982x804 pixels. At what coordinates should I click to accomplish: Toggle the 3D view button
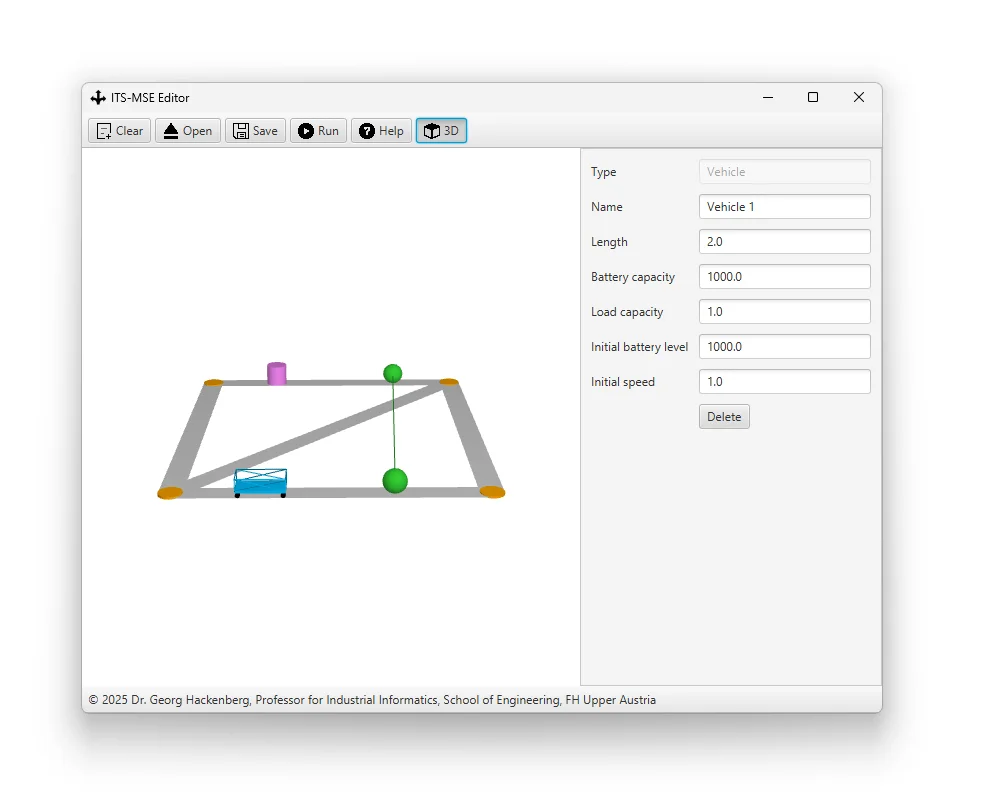click(x=442, y=131)
